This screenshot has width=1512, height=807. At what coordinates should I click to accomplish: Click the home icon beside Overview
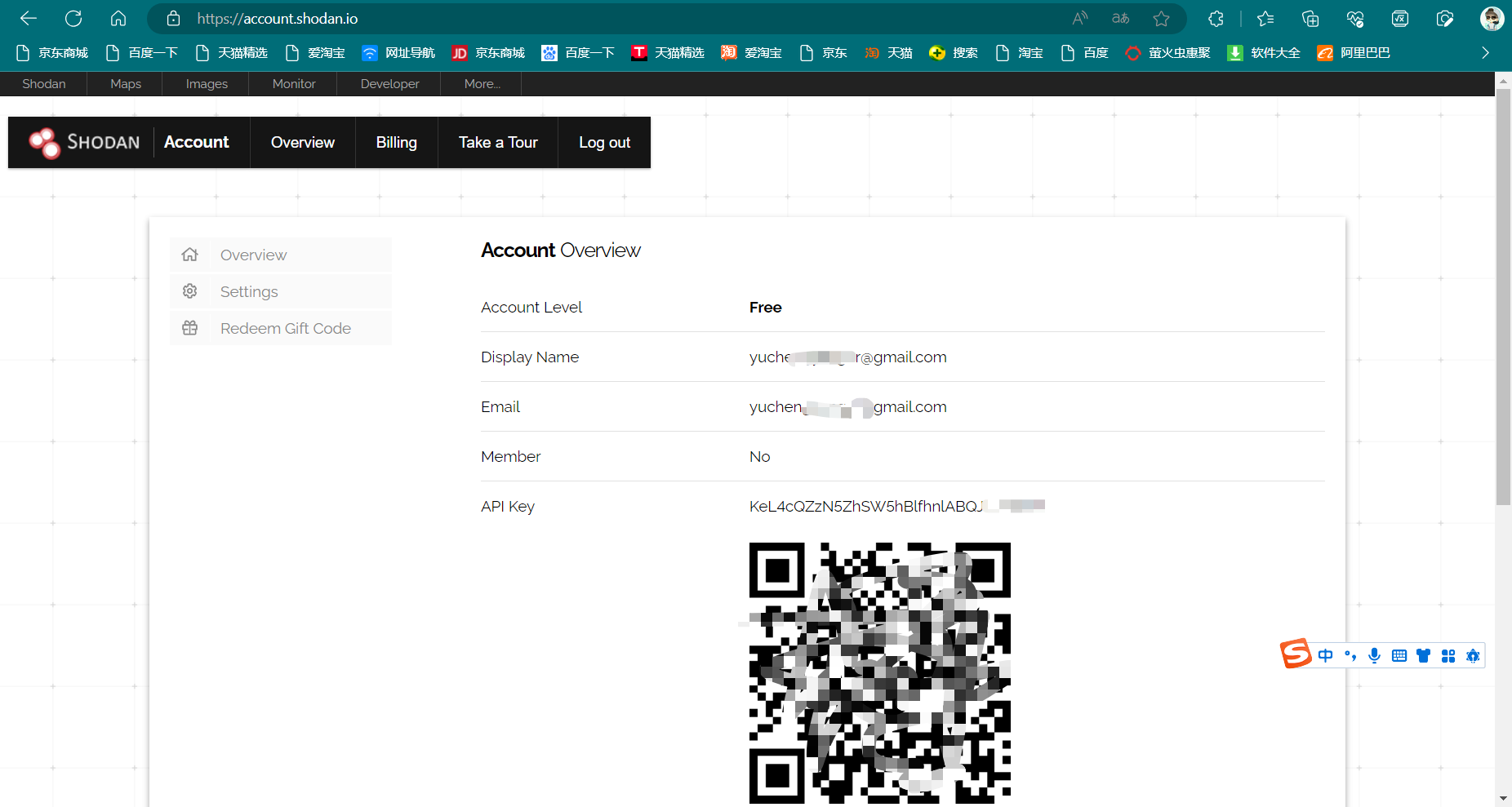tap(190, 255)
